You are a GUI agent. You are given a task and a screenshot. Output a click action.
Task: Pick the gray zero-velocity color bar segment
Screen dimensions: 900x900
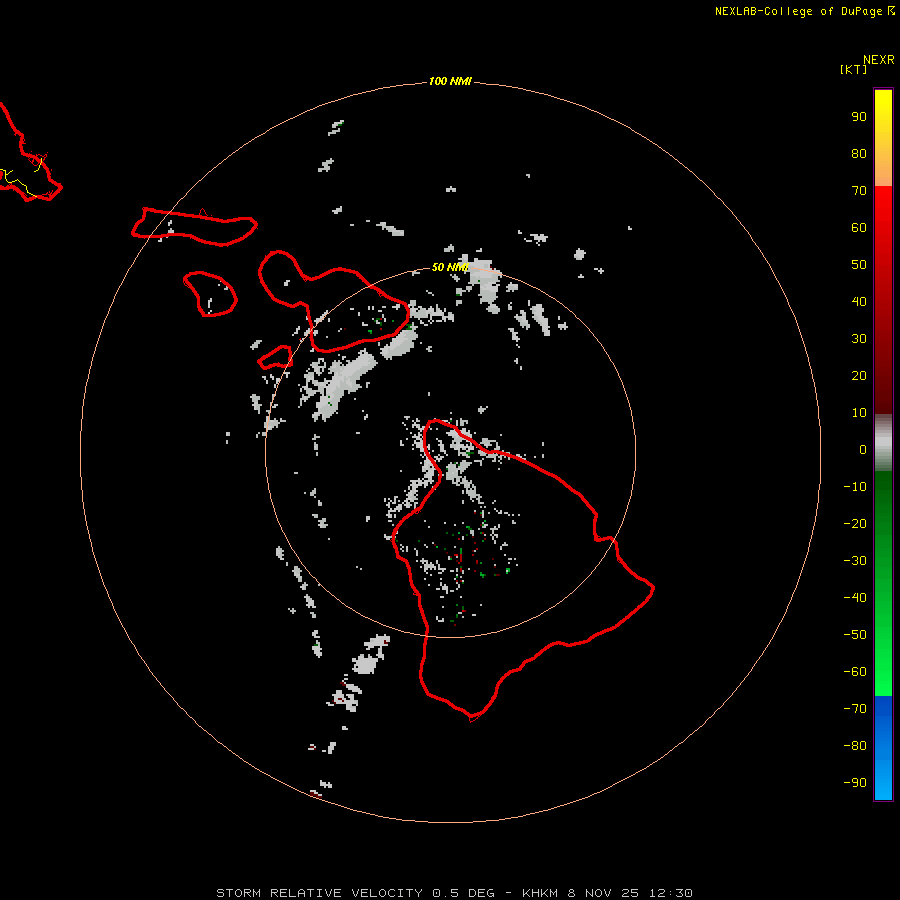coord(883,443)
